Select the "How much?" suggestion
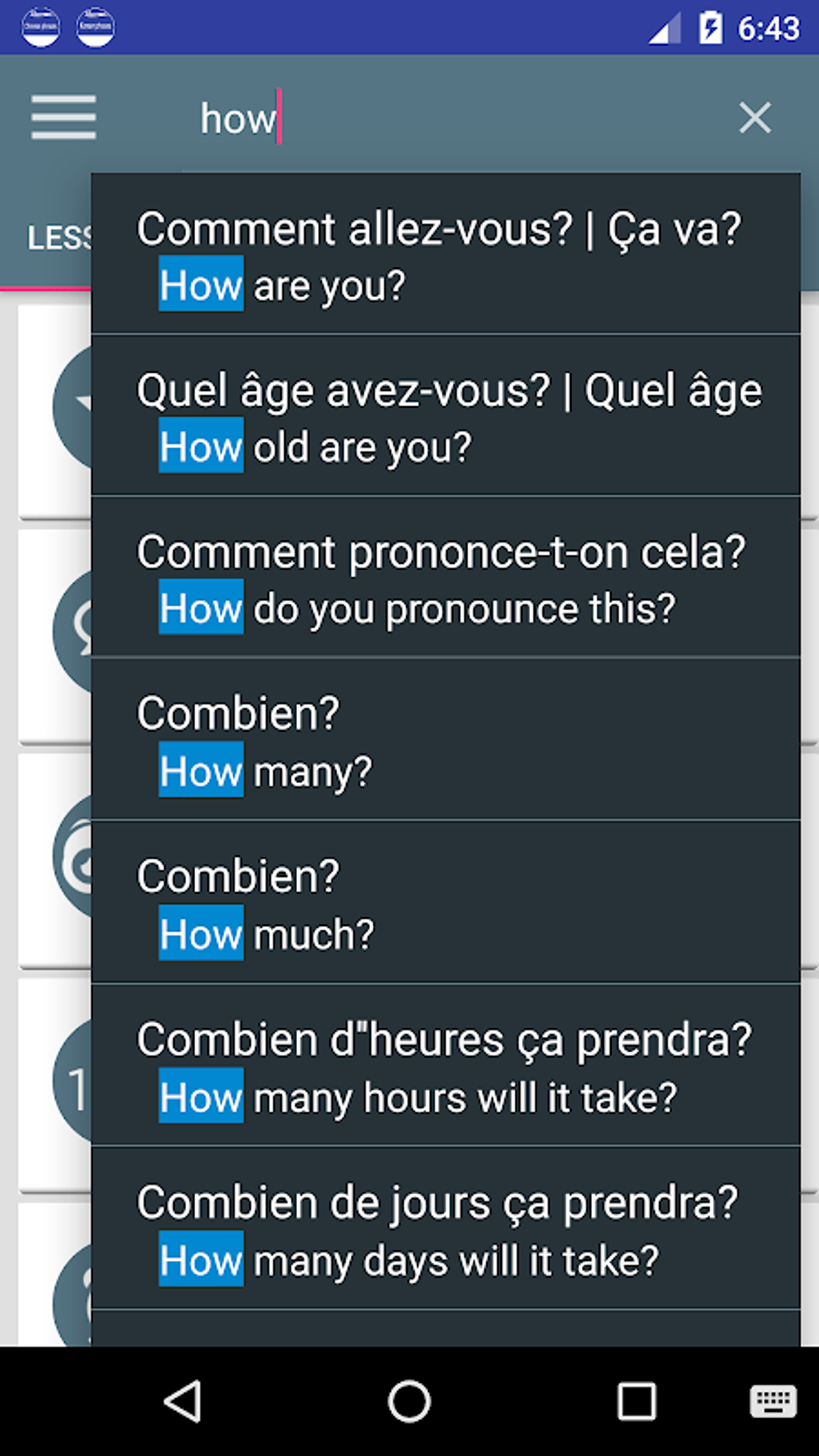This screenshot has height=1456, width=819. pyautogui.click(x=446, y=903)
